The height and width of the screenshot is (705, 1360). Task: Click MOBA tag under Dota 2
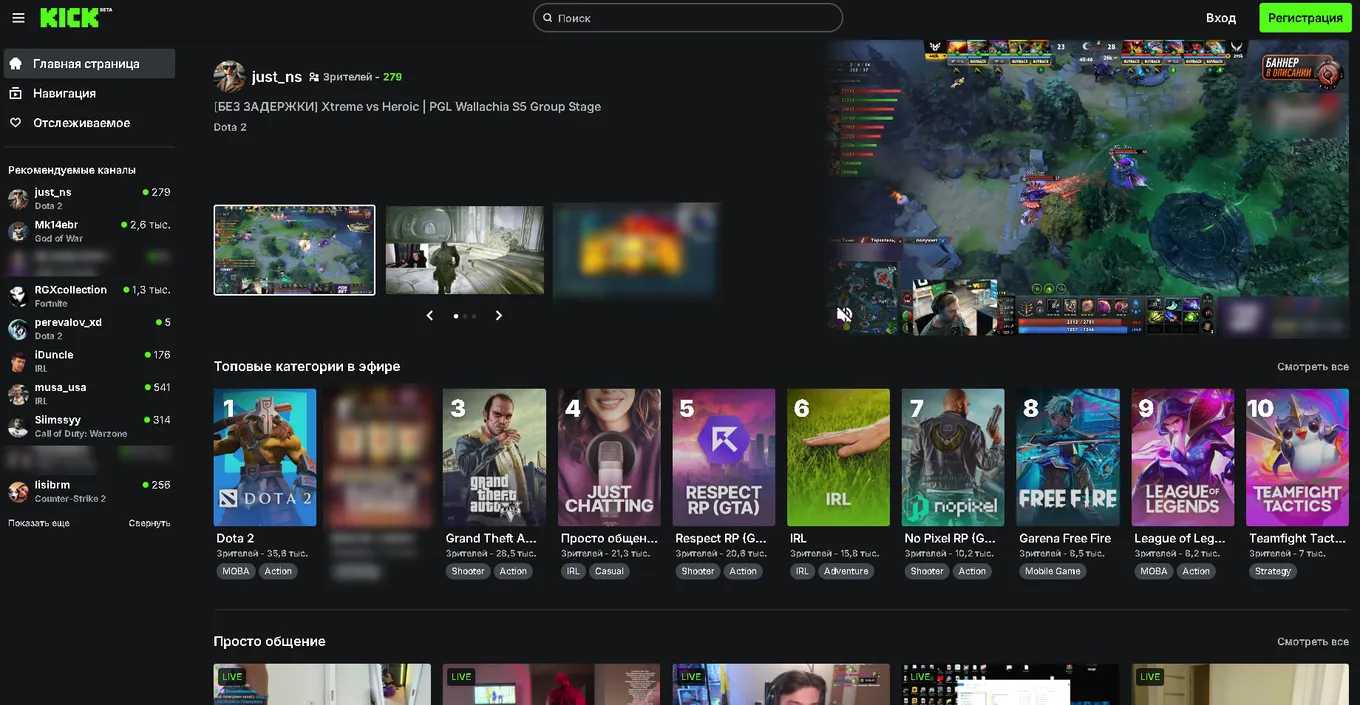[x=236, y=571]
